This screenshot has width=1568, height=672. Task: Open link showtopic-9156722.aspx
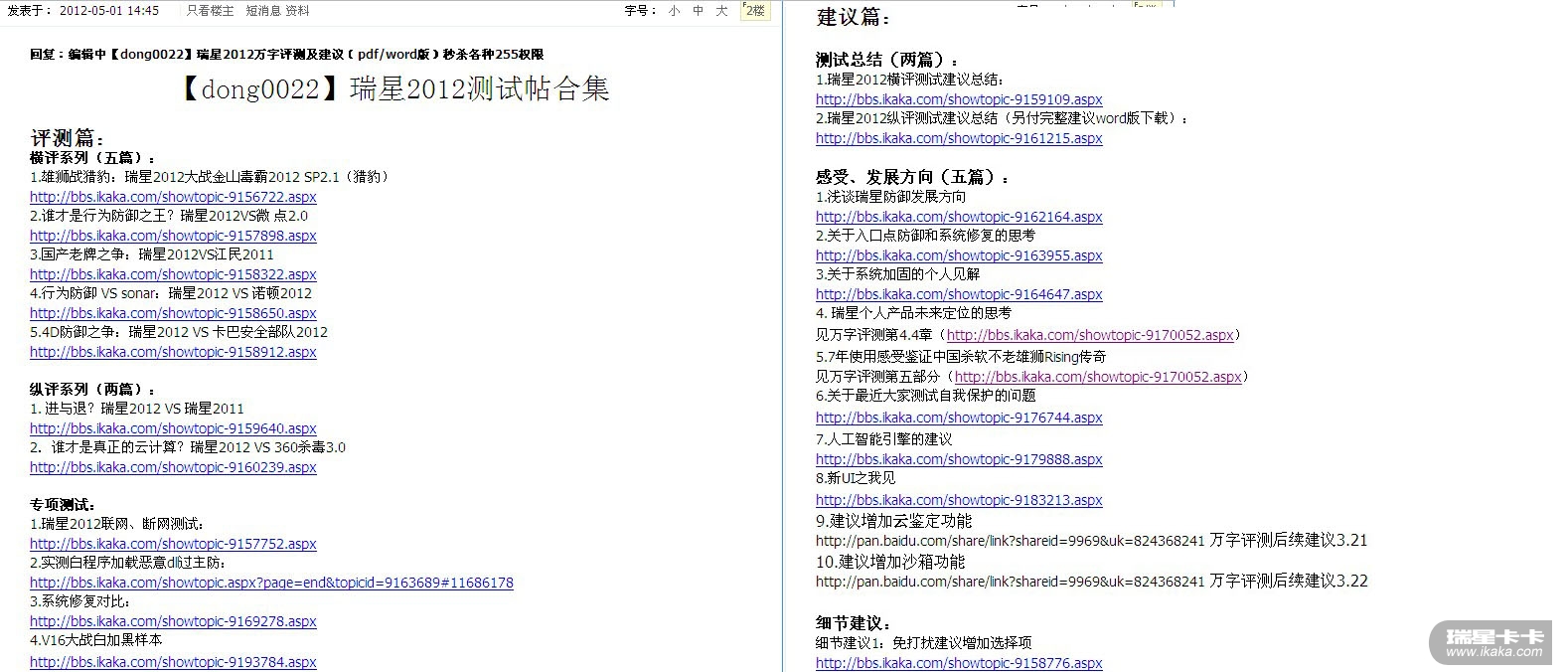[173, 197]
